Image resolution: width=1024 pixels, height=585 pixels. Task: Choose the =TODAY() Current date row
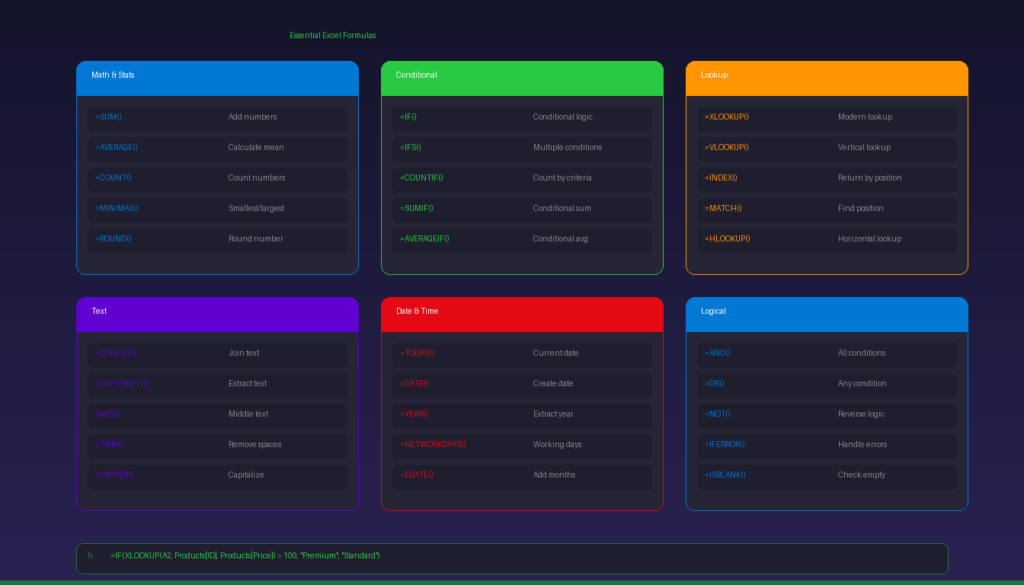pos(521,353)
